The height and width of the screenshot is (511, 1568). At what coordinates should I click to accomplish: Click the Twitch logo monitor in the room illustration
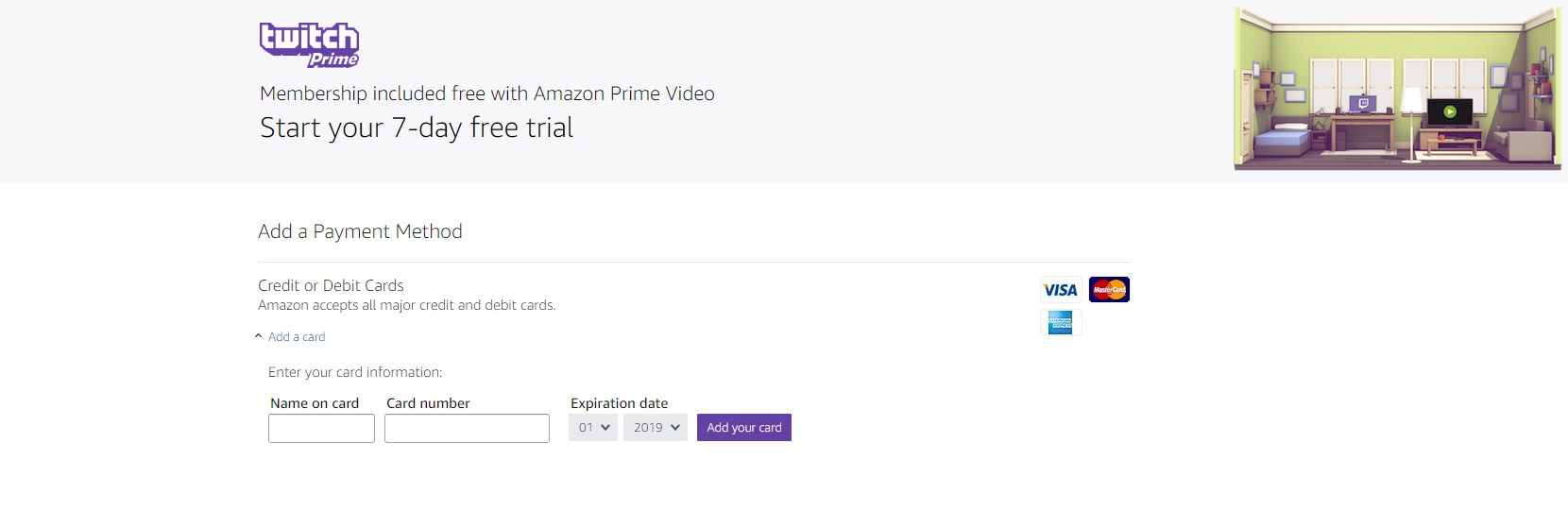pyautogui.click(x=1361, y=103)
